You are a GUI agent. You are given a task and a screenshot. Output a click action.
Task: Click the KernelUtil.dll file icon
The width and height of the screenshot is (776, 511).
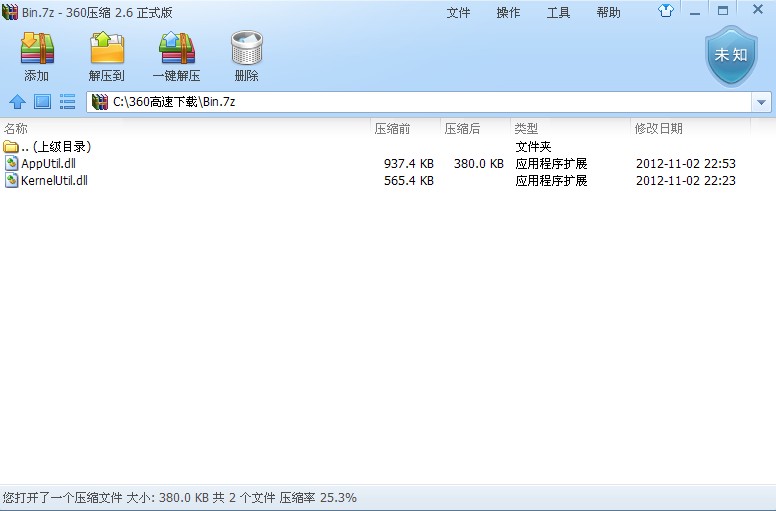pos(12,180)
